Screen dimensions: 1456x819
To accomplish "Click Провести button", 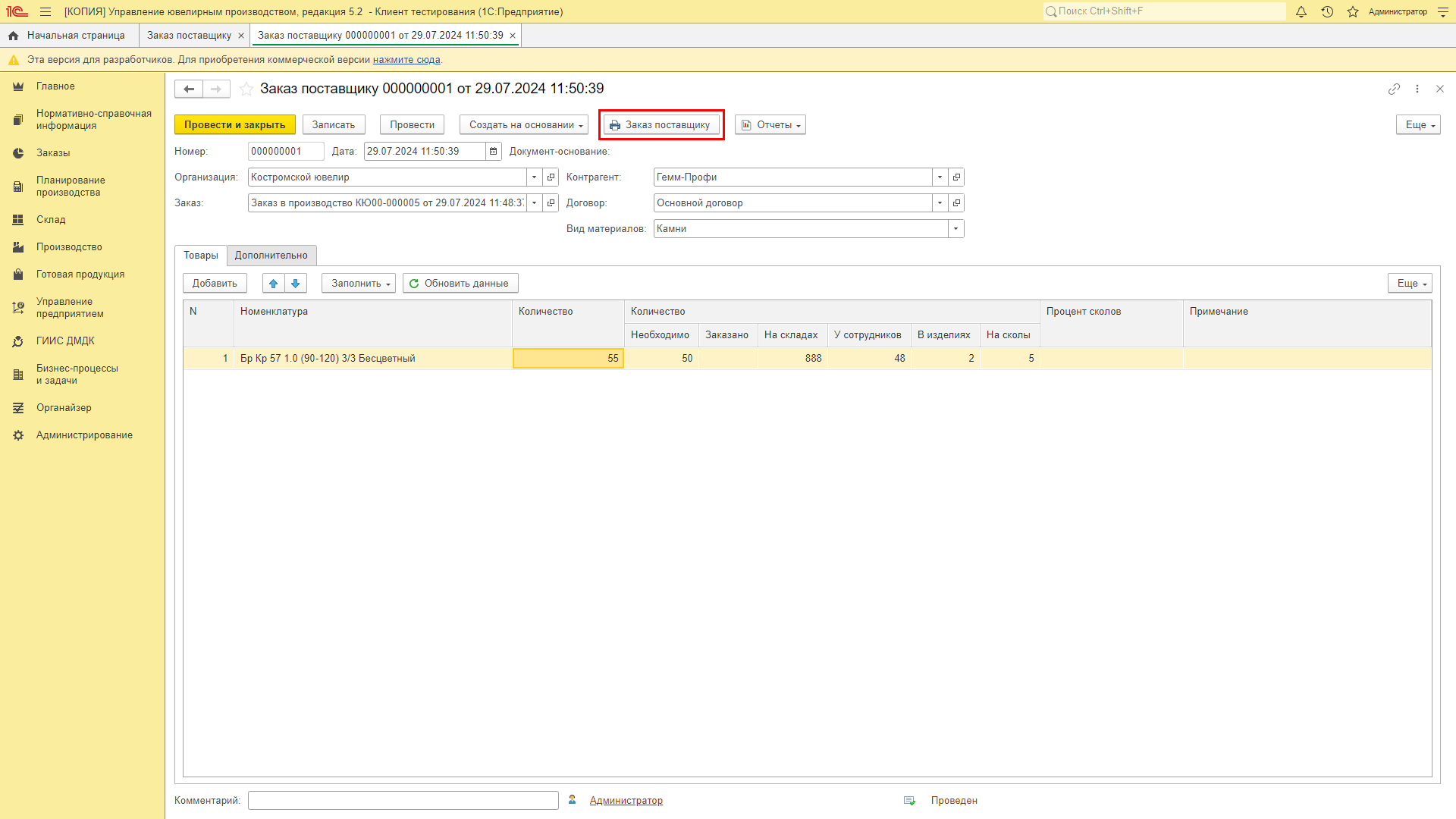I will [413, 125].
